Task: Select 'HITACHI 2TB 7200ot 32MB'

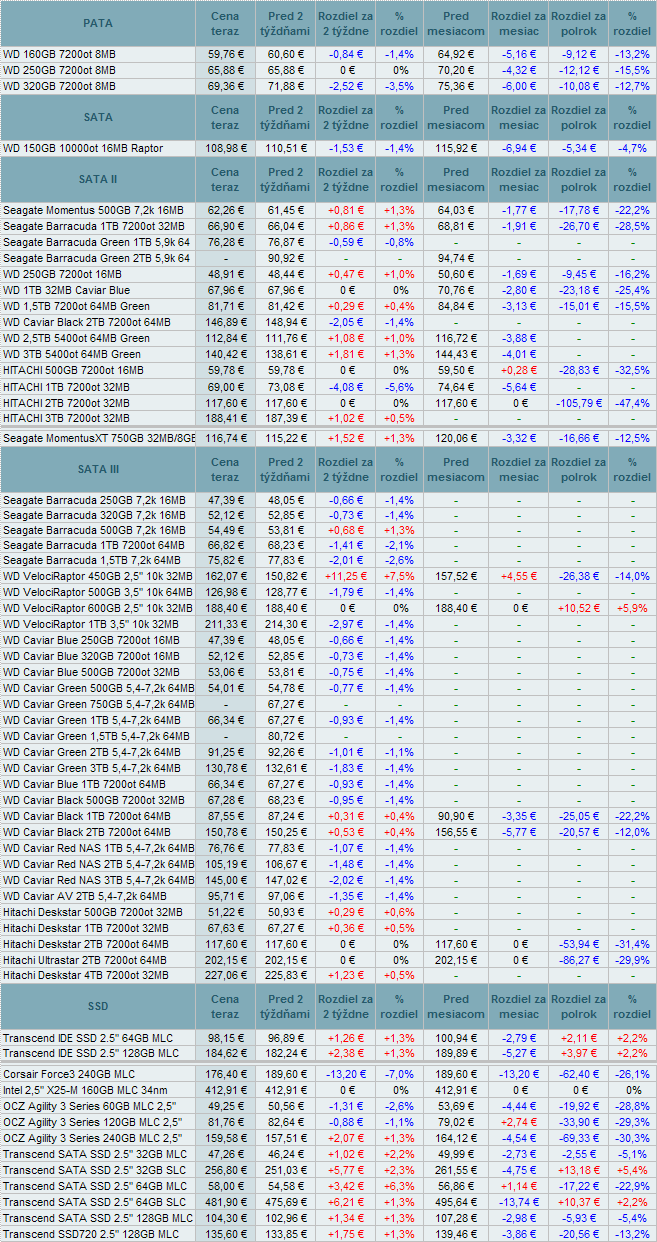Action: 66,402
